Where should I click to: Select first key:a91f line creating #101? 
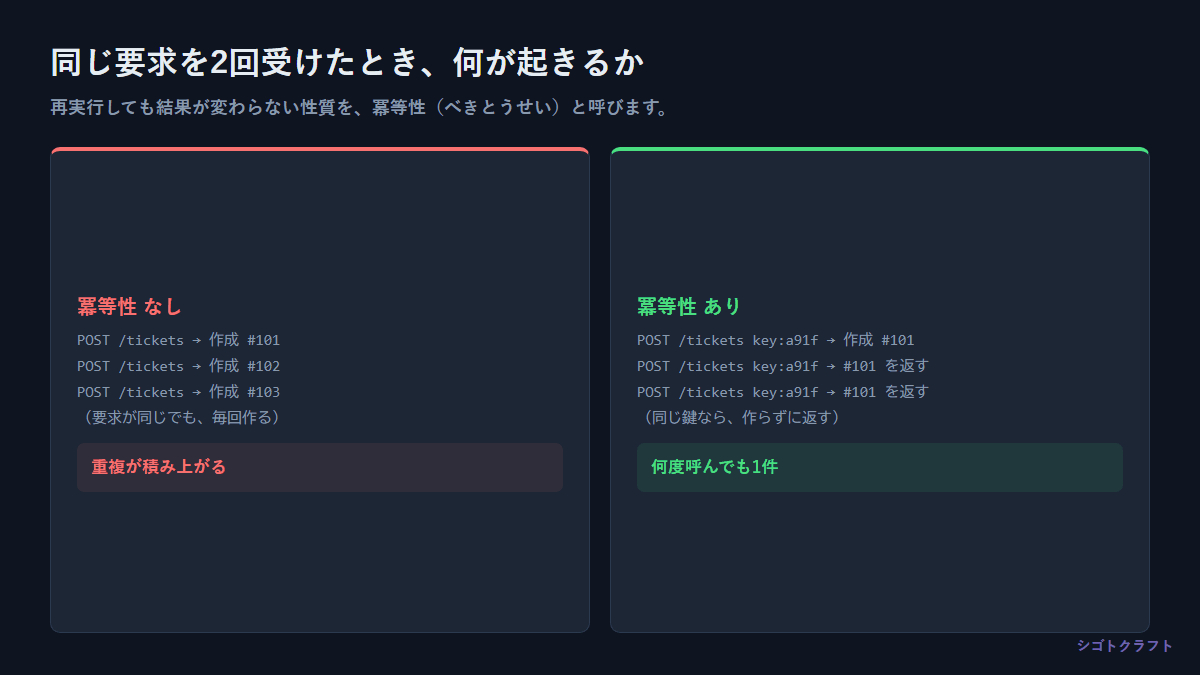point(776,340)
